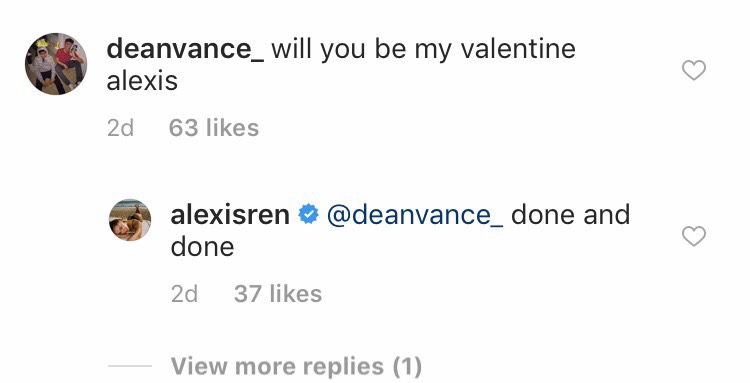Screen dimensions: 750x383
Task: Like the deanvance_ valentine comment with heart
Action: coord(694,70)
